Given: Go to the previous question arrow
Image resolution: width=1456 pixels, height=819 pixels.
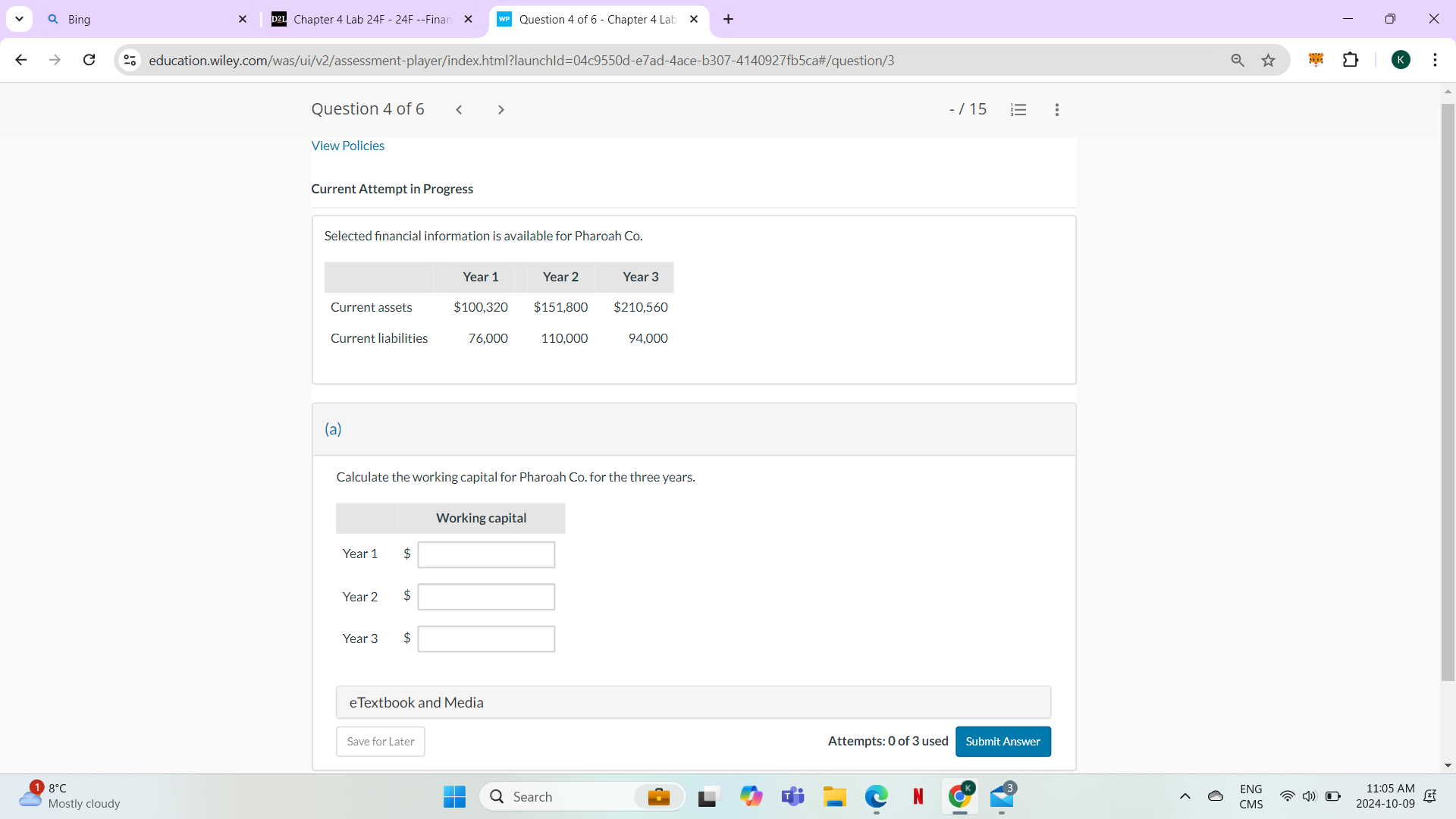Looking at the screenshot, I should click(x=459, y=109).
